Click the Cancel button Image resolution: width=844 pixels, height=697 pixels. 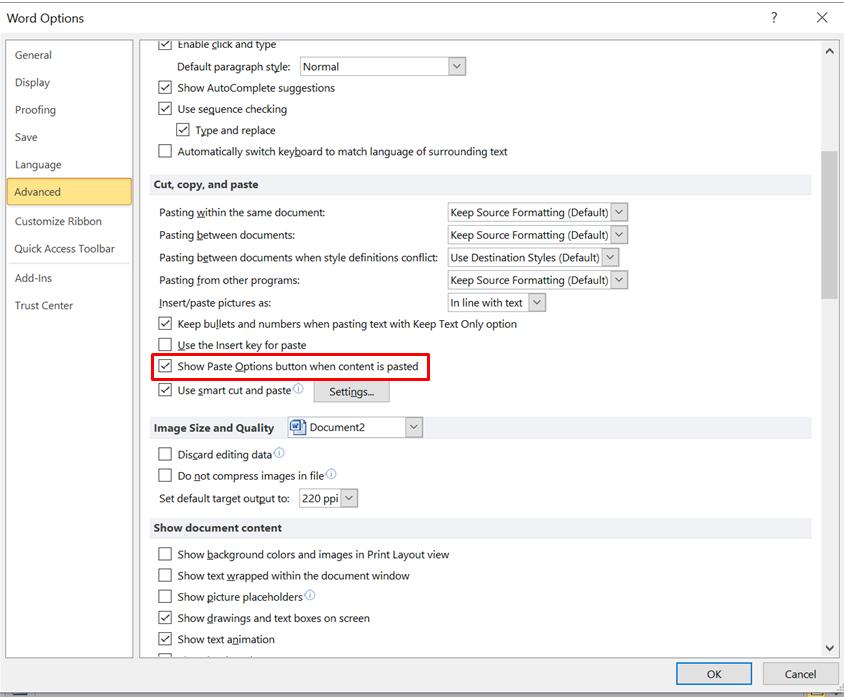pos(800,674)
